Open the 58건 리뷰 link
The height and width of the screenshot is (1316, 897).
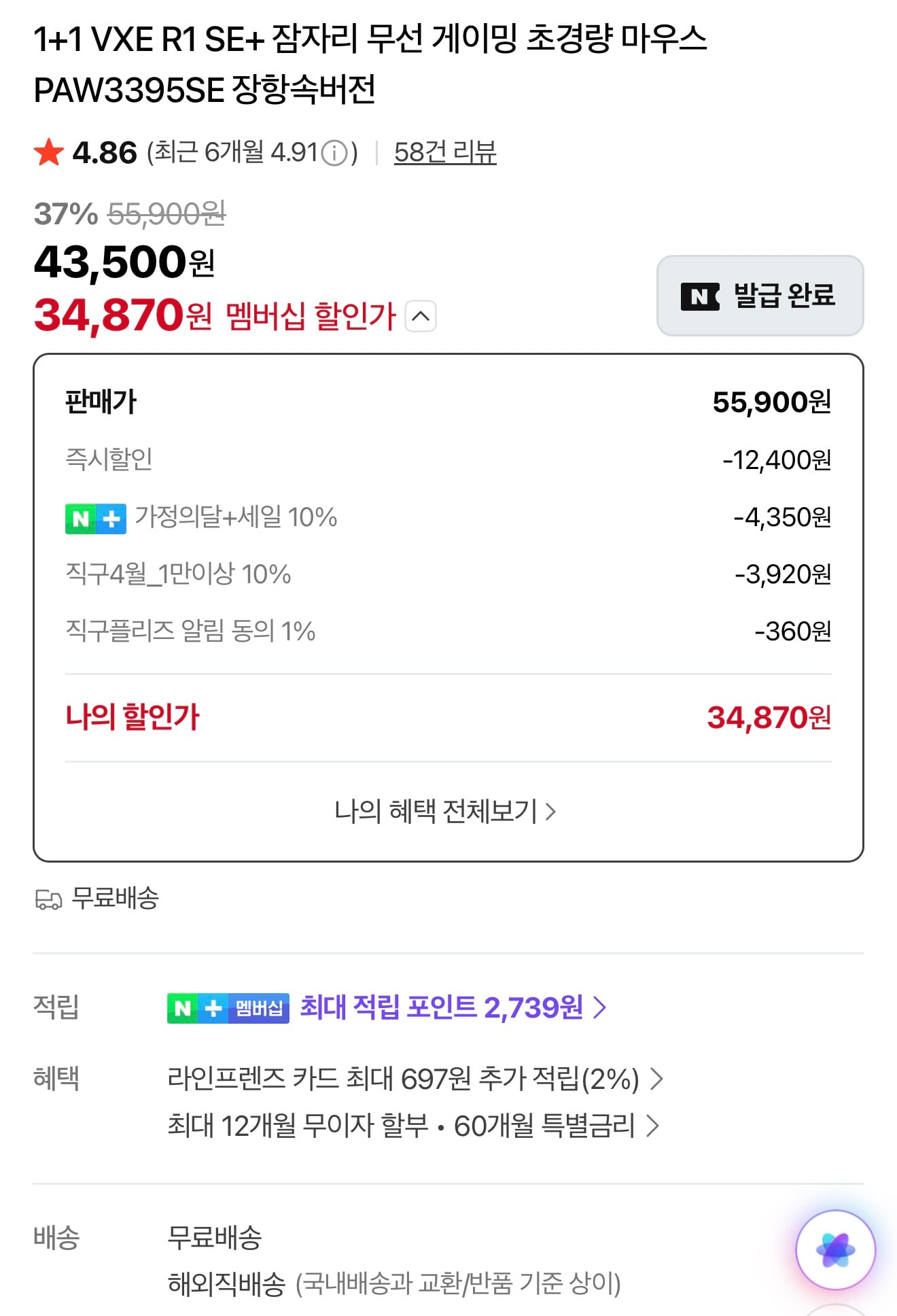445,152
